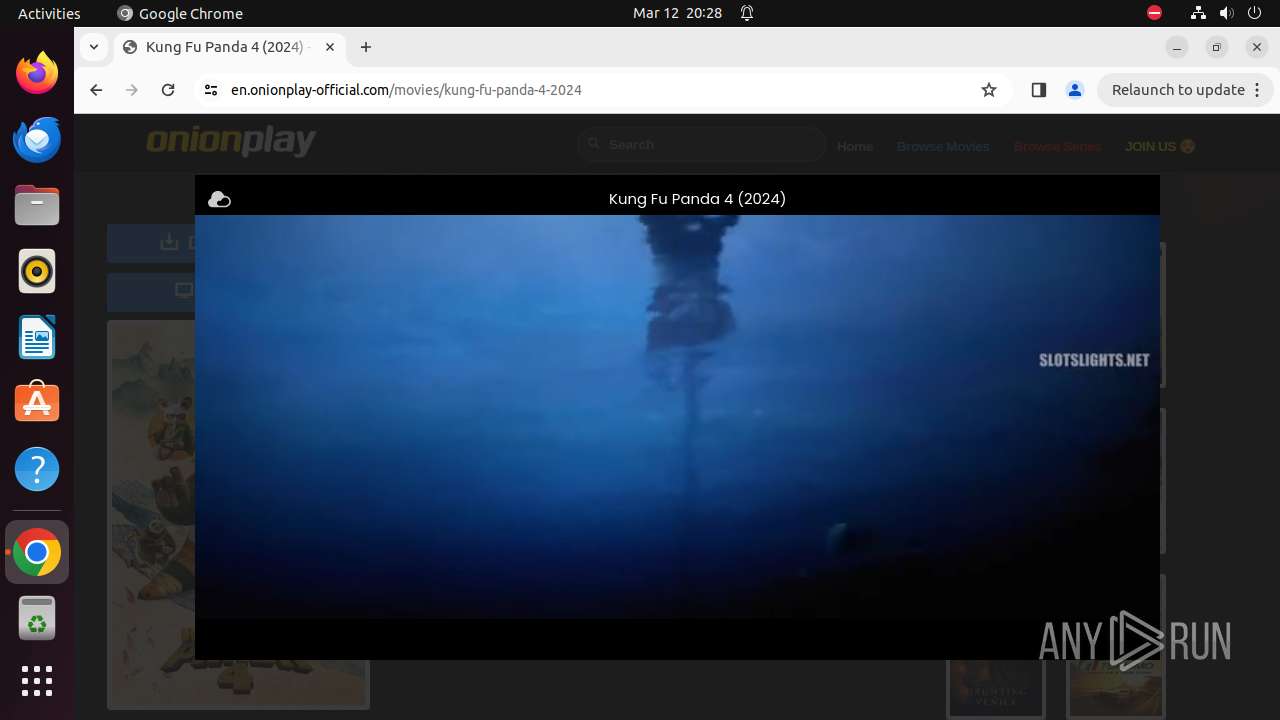This screenshot has height=720, width=1280.
Task: View site information icon in address bar
Action: (210, 90)
